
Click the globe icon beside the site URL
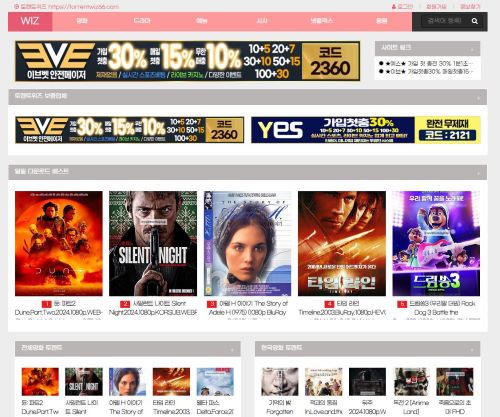[x=17, y=6]
